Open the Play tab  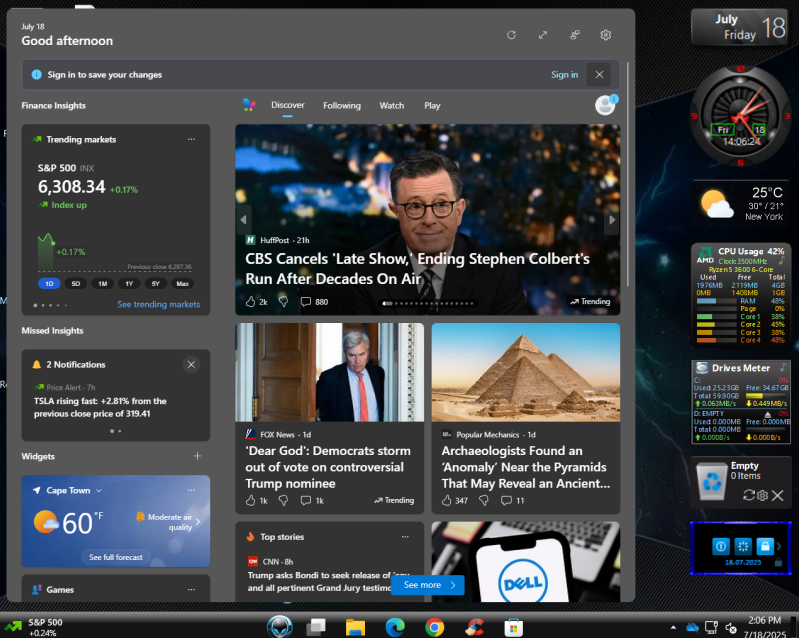point(432,105)
